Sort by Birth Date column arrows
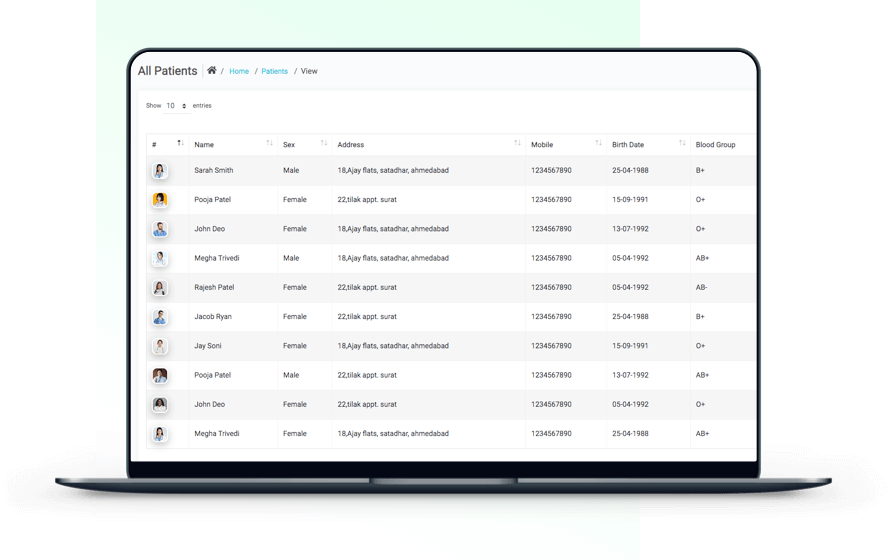Viewport: 895px width, 560px height. (682, 144)
